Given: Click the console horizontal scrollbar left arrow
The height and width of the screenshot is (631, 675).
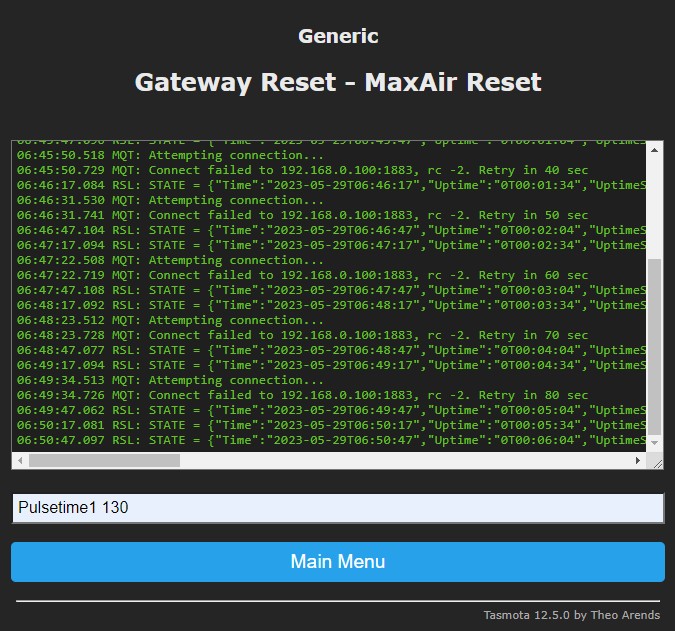Looking at the screenshot, I should pyautogui.click(x=20, y=461).
